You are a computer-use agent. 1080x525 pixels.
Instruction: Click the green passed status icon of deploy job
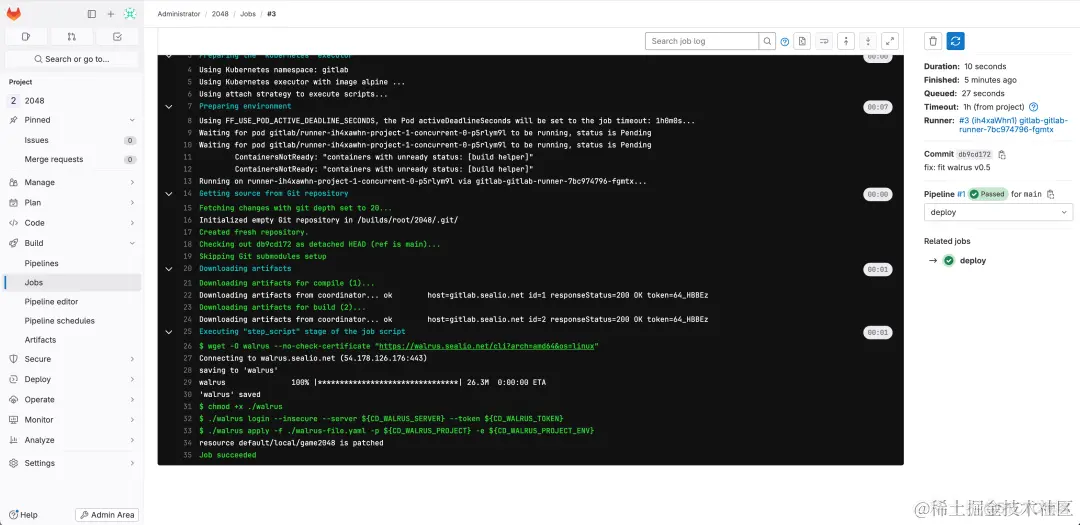[x=948, y=260]
